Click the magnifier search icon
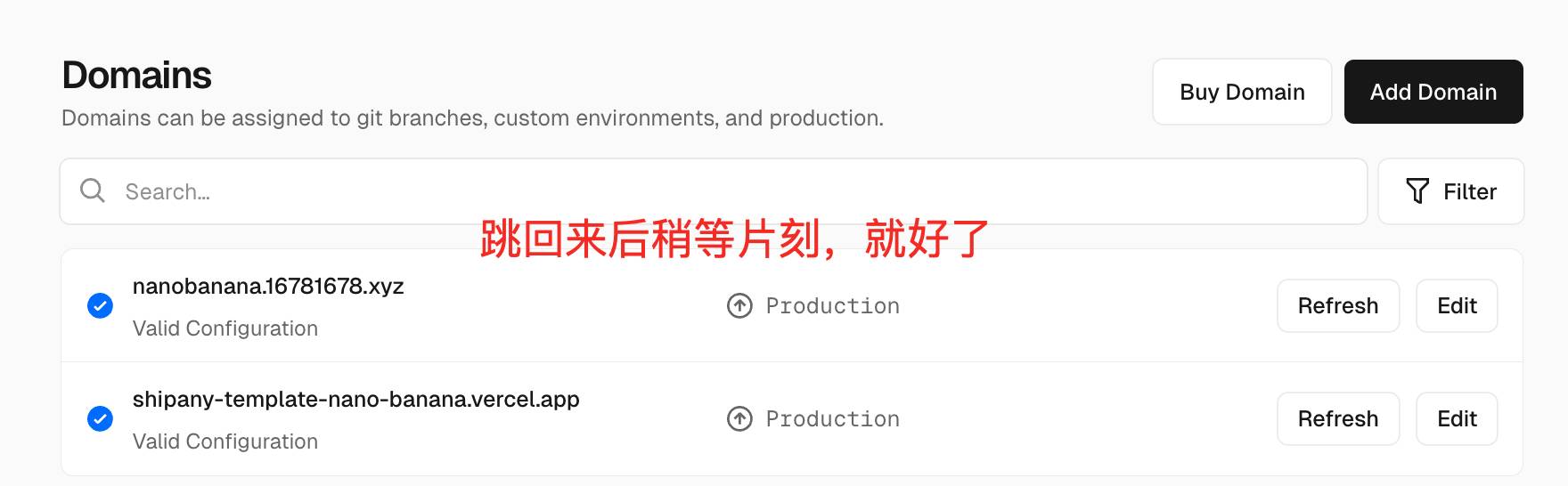This screenshot has height=486, width=1568. 93,190
